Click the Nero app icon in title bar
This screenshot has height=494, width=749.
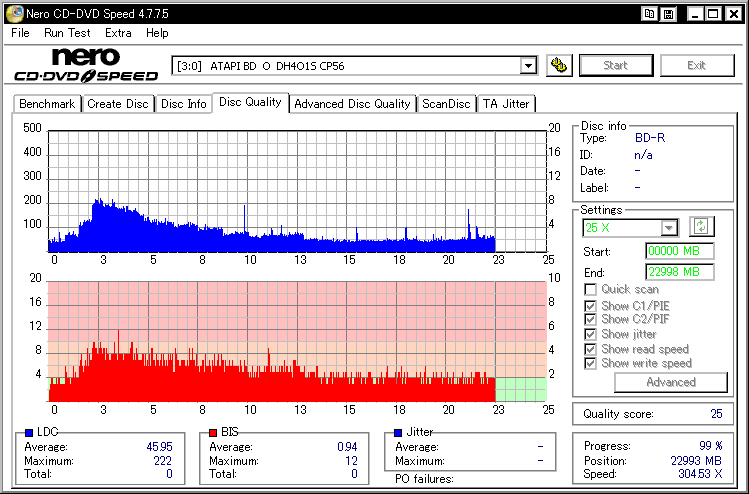click(14, 13)
